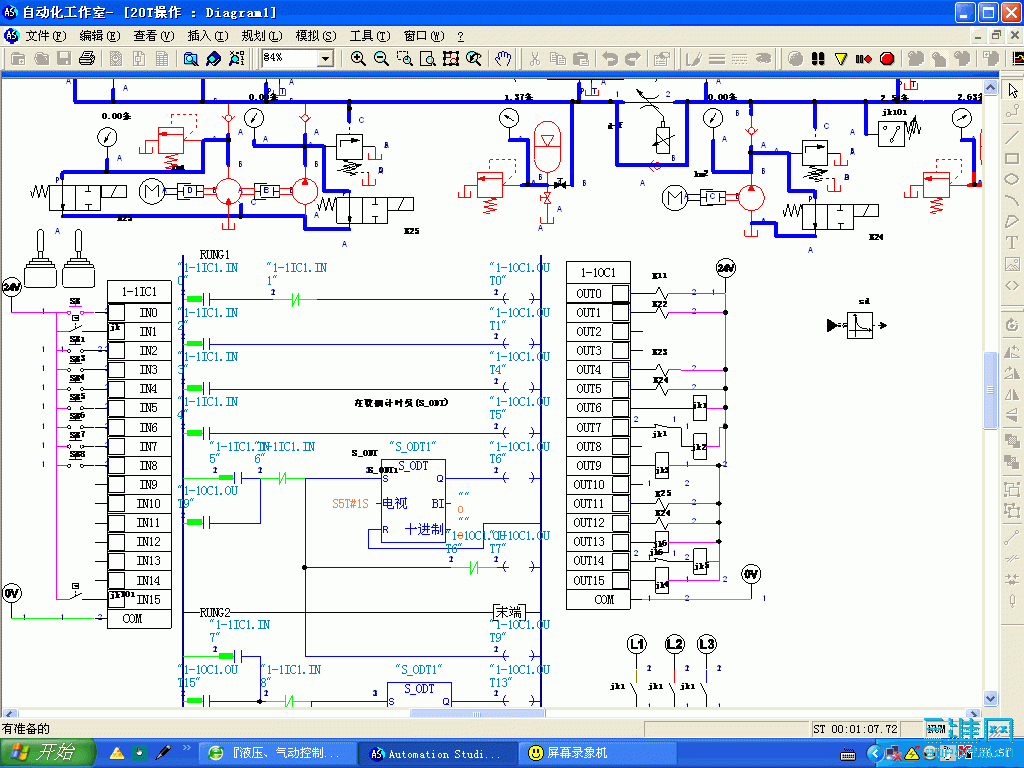Click the vertical scrollbar down arrow
Screen dimensions: 1024x768
(x=991, y=699)
